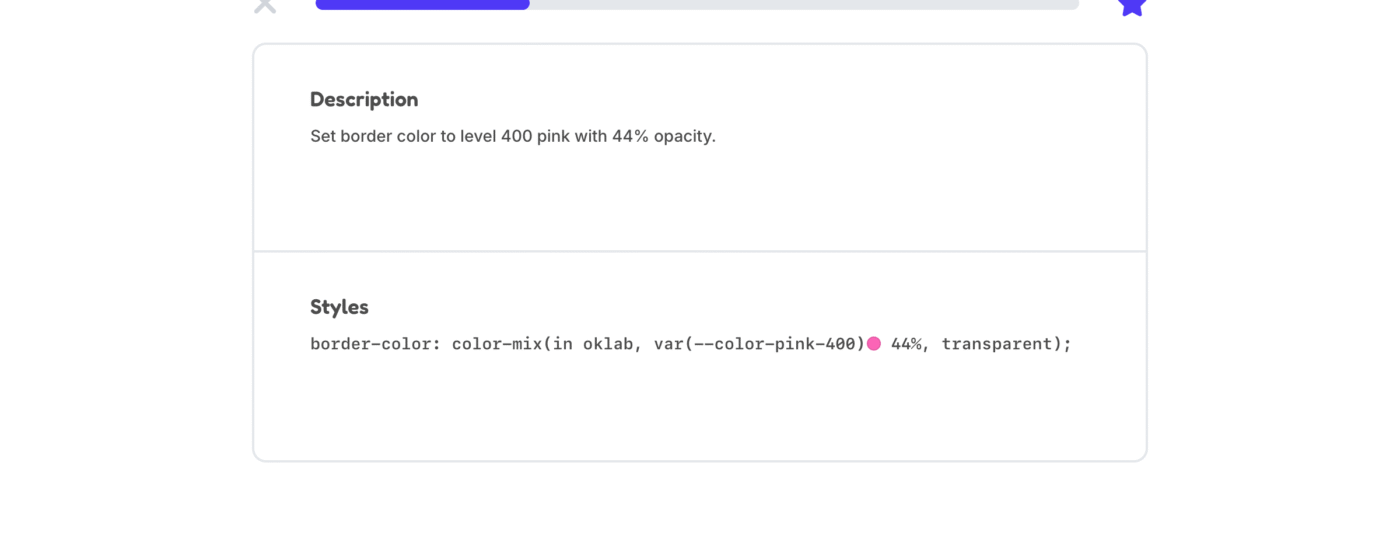Screen dimensions: 1400x550
Task: Click the pink color dot in the code
Action: (874, 344)
